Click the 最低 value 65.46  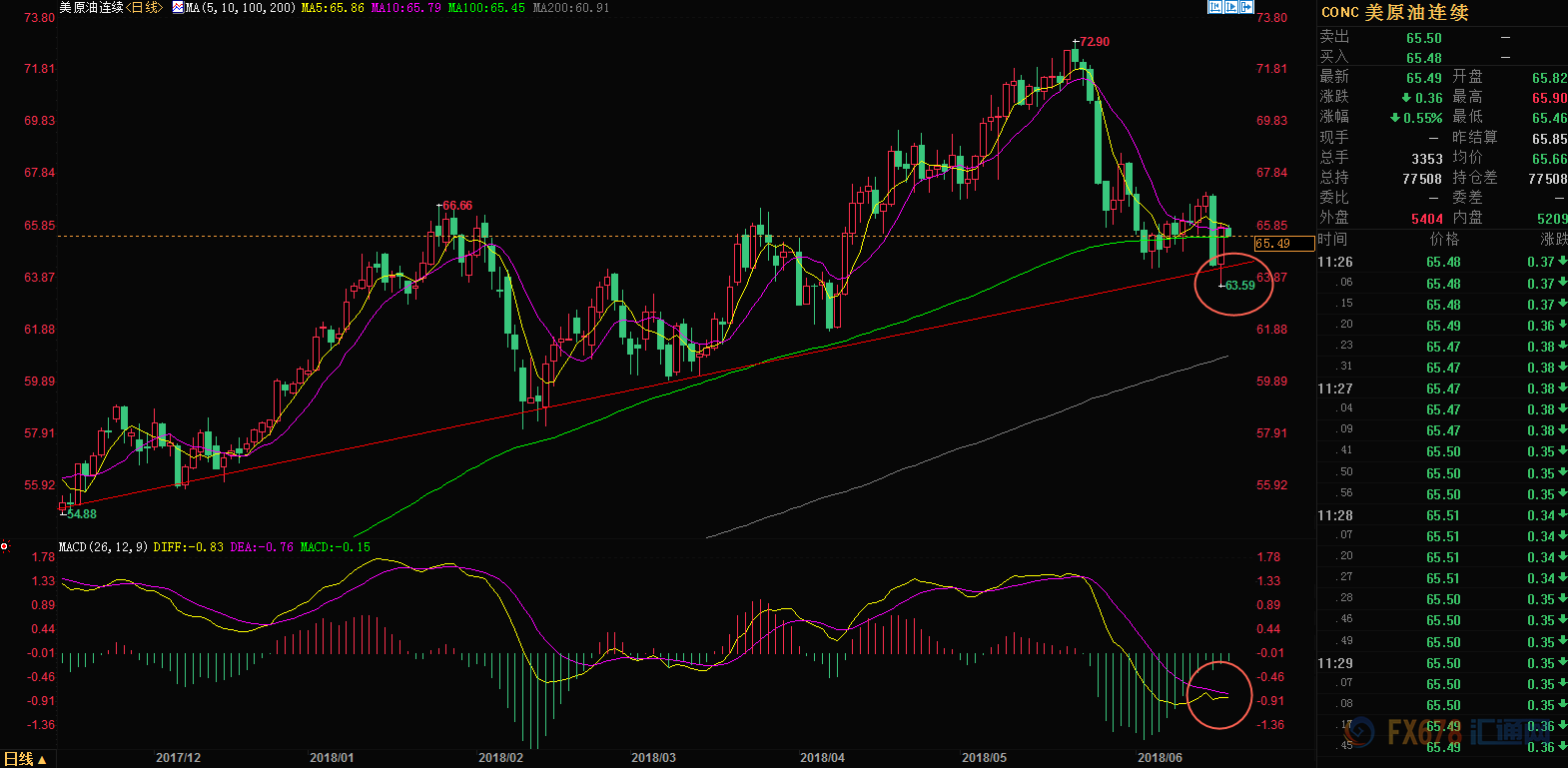click(1550, 118)
